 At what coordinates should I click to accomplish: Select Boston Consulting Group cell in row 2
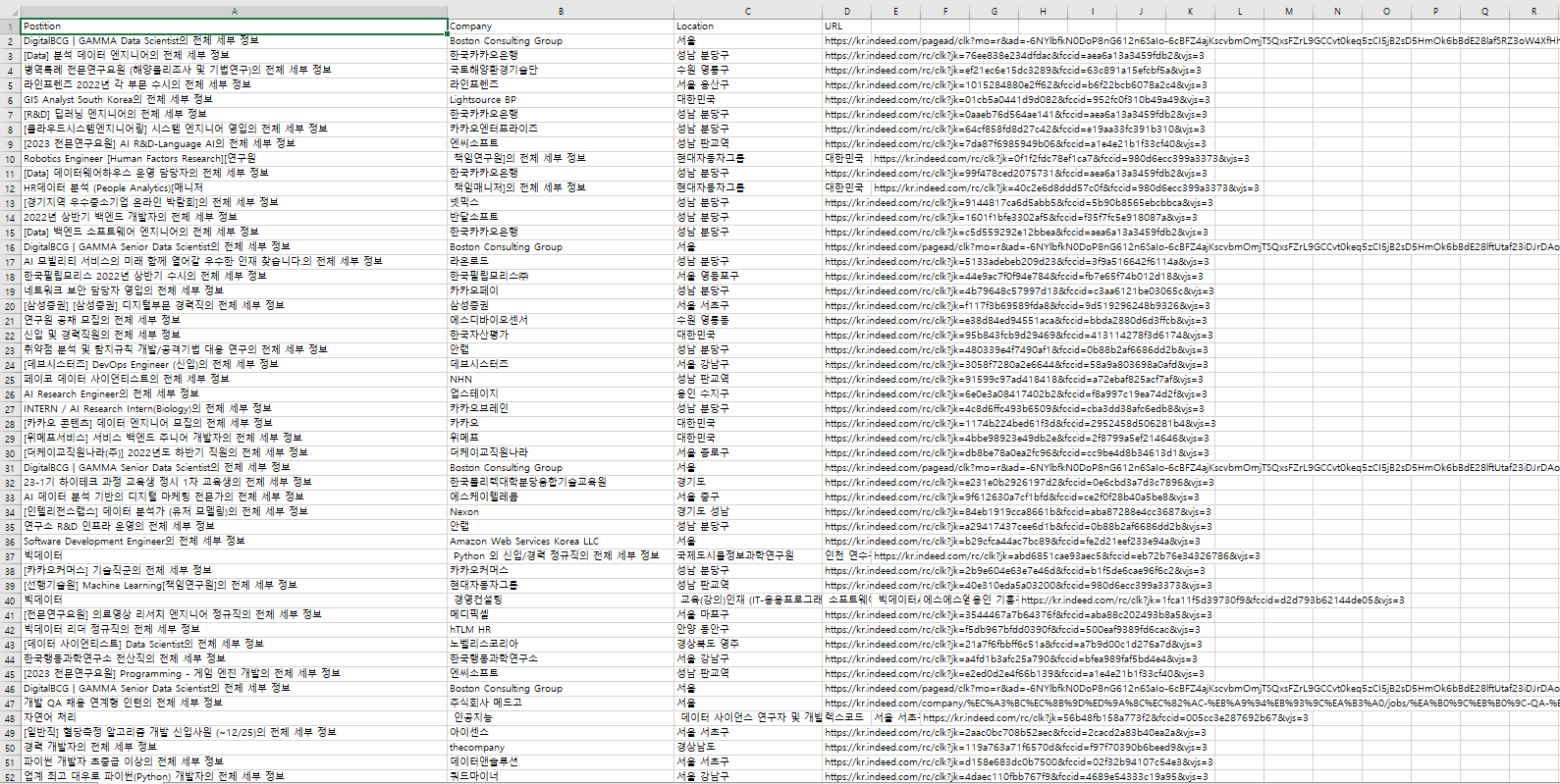[x=561, y=41]
